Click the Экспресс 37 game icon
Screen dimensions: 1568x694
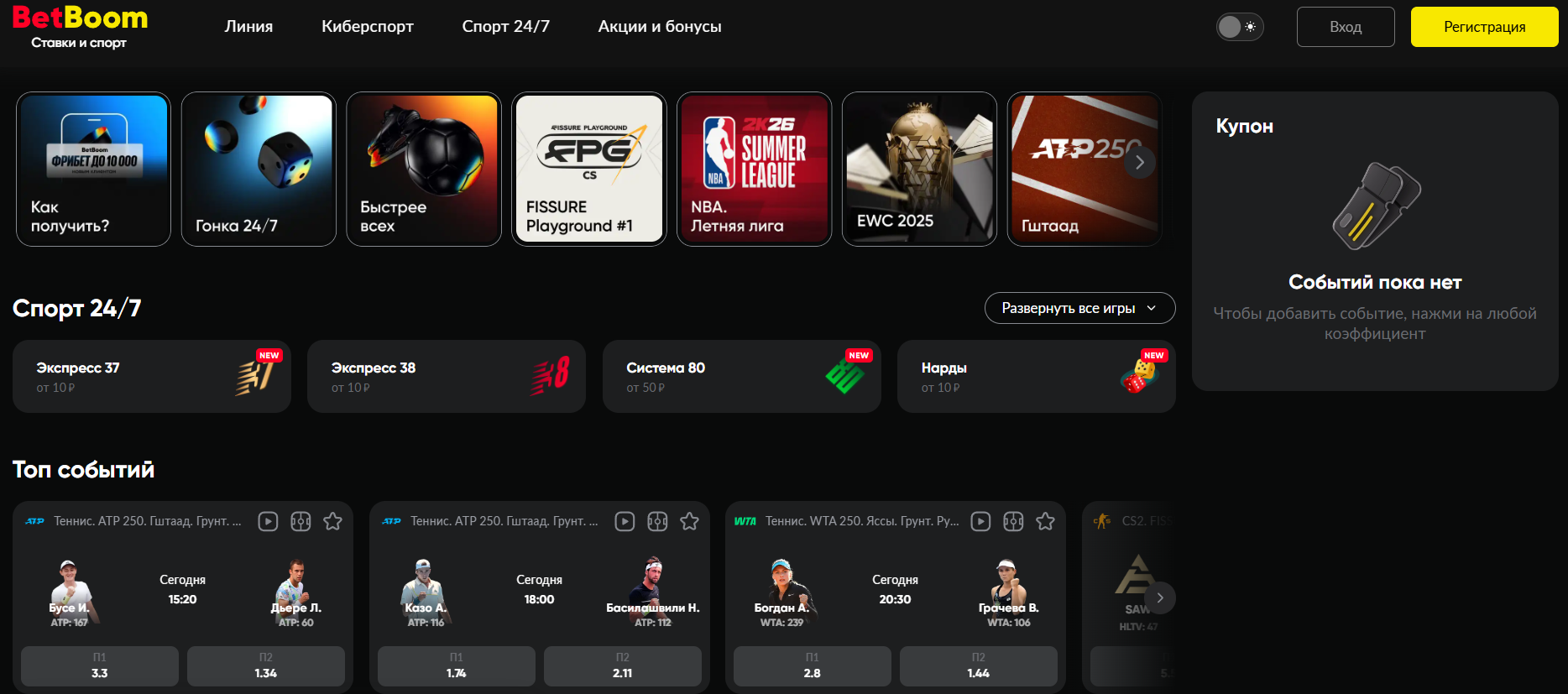click(254, 377)
